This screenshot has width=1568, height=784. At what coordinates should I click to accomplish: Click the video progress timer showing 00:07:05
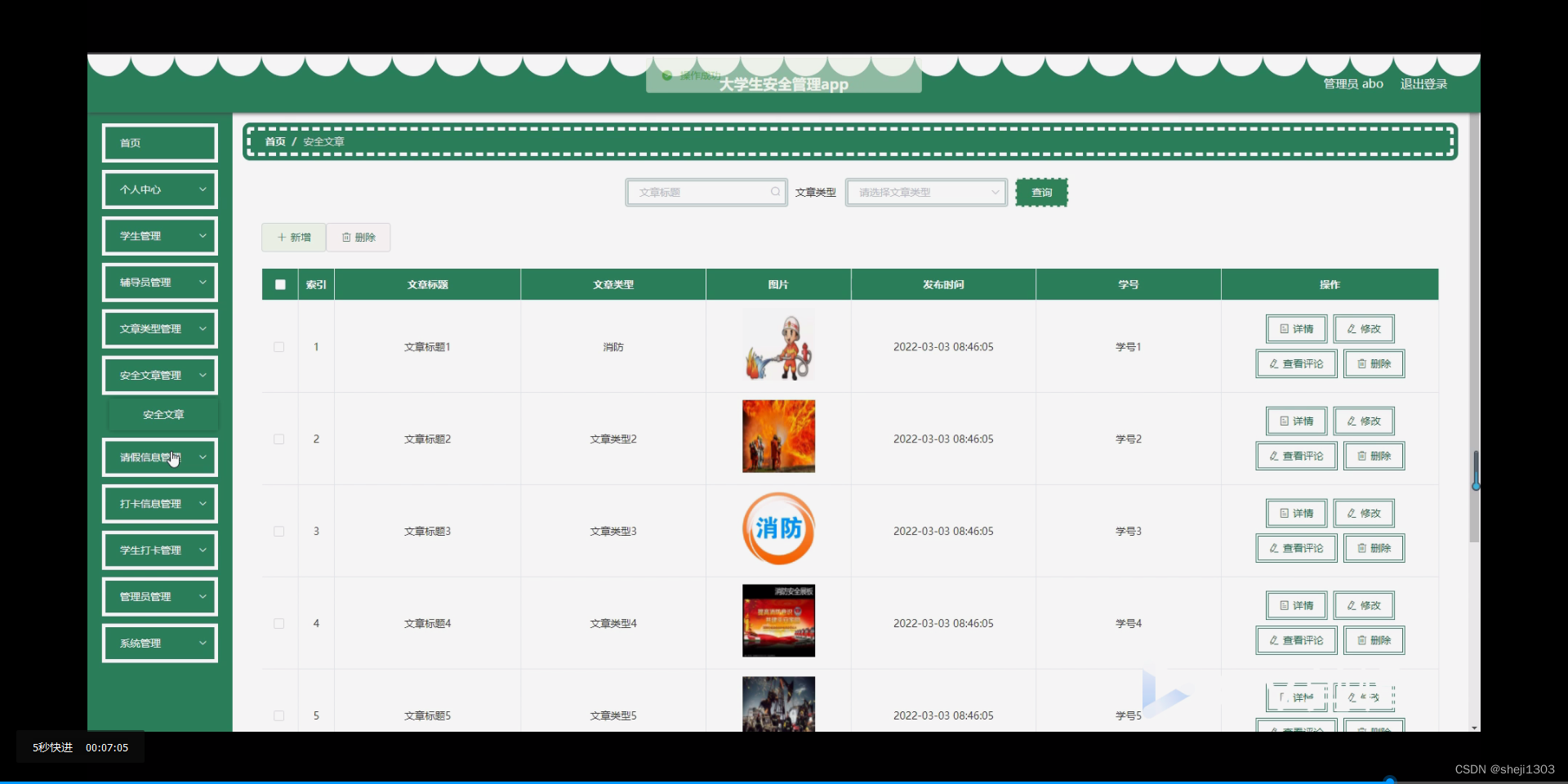(x=107, y=746)
